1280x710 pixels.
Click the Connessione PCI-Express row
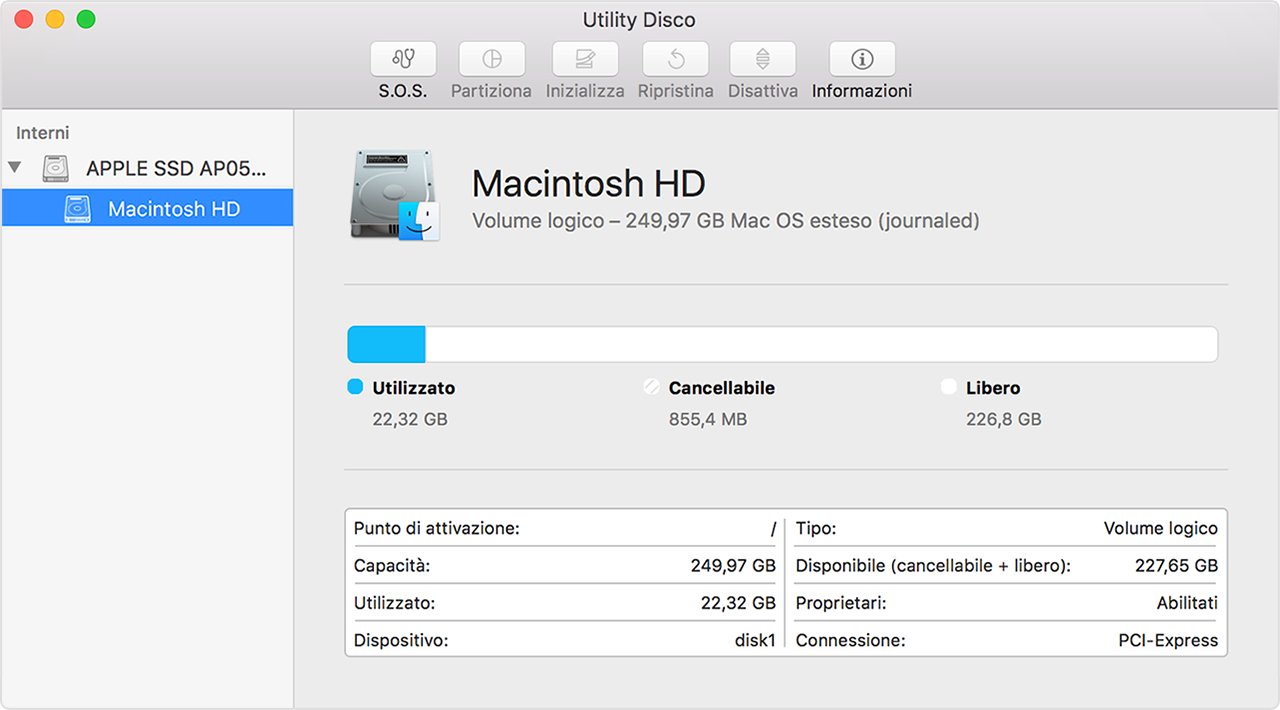[1006, 640]
